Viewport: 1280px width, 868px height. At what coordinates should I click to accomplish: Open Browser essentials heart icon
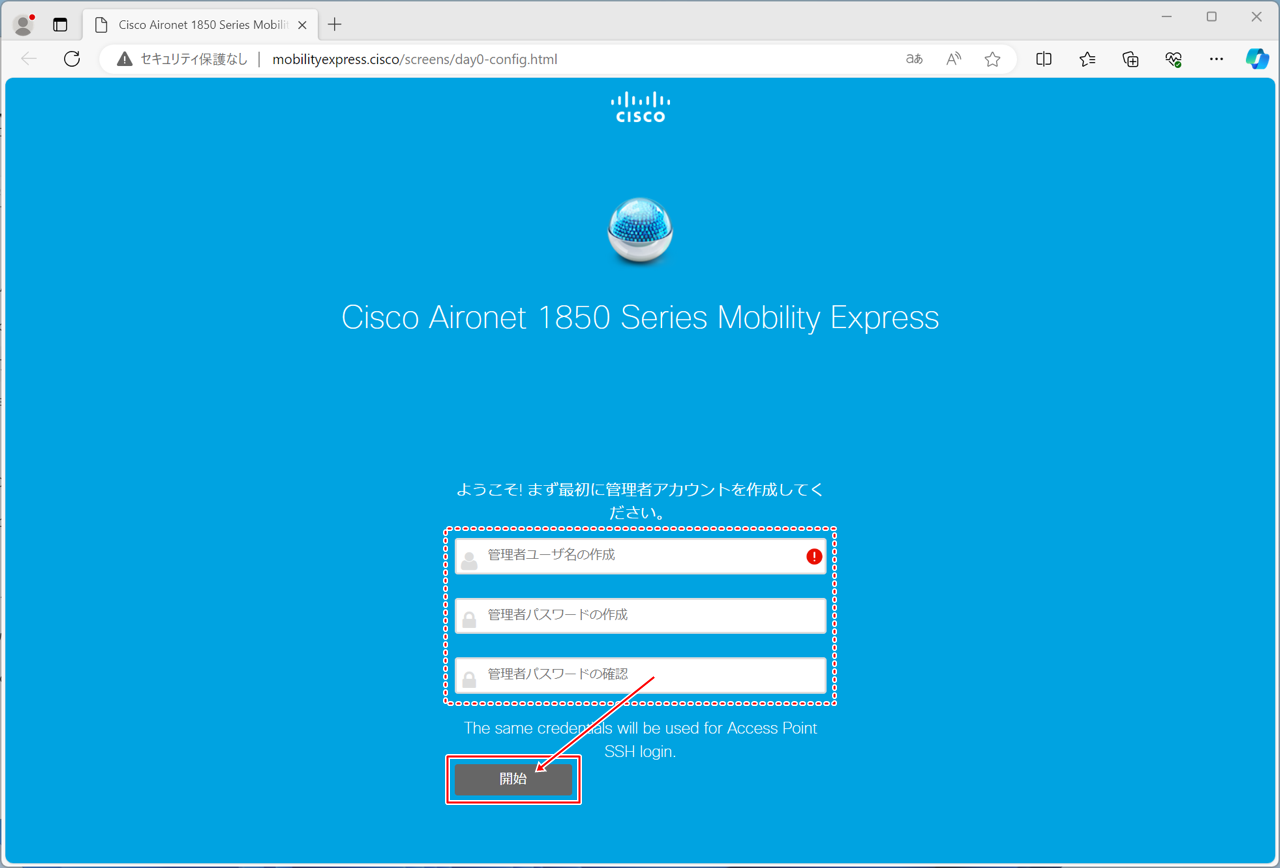[1173, 59]
